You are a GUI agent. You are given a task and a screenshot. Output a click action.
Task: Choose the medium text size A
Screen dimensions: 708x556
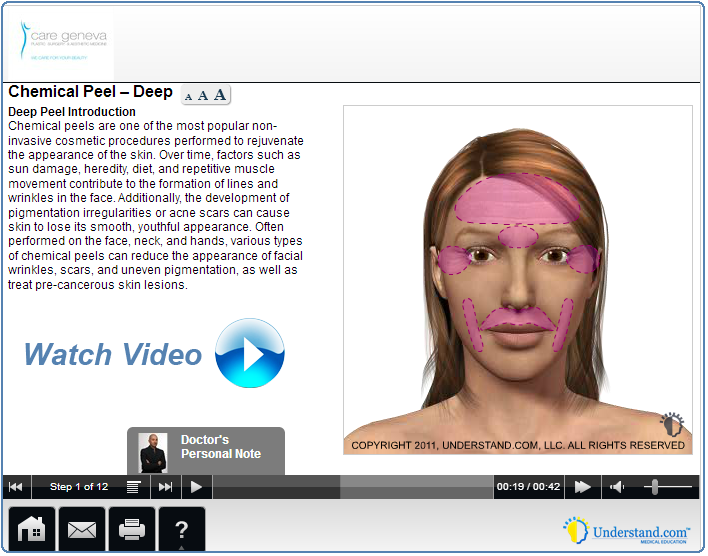203,96
